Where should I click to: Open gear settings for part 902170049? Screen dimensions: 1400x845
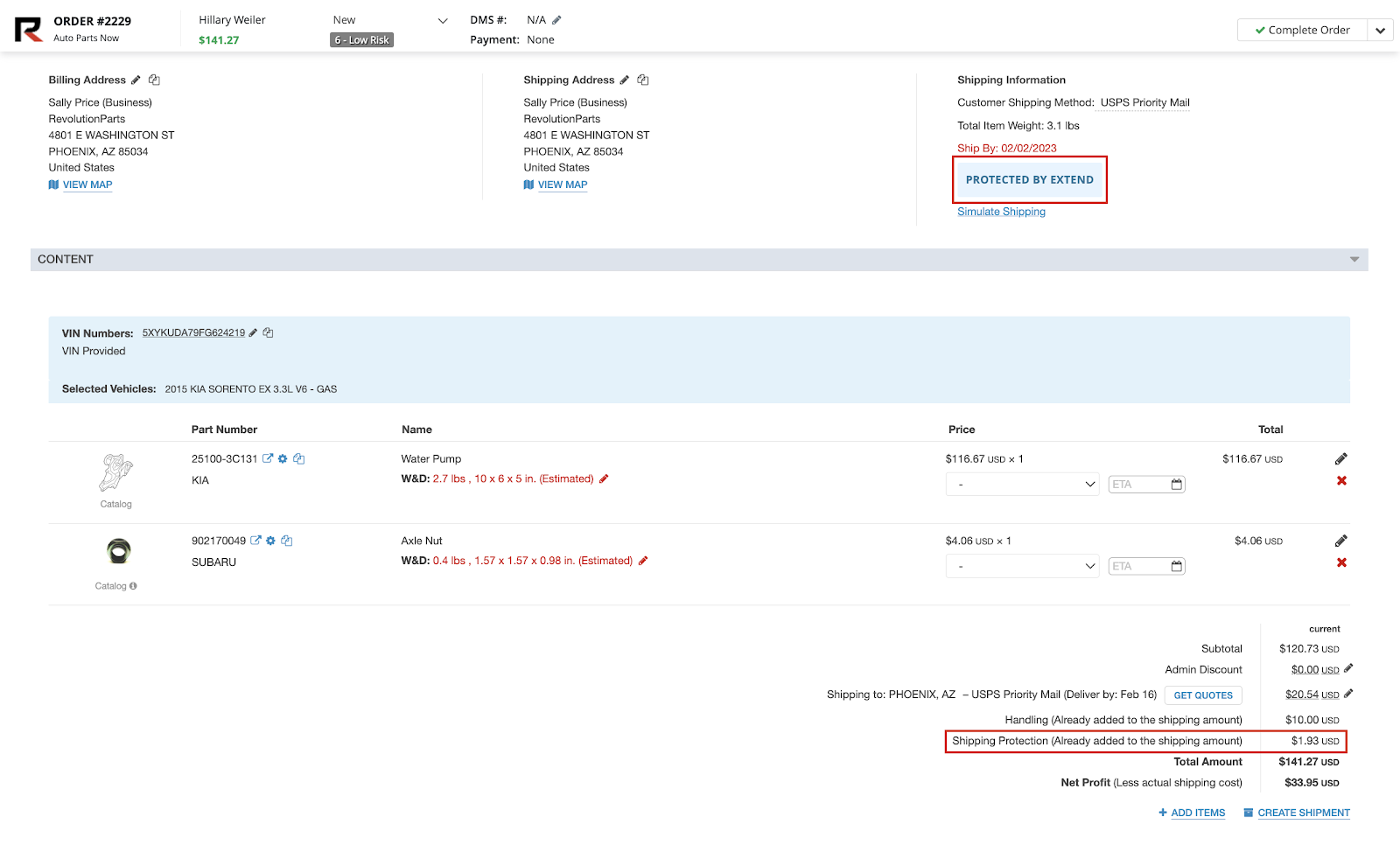pyautogui.click(x=270, y=541)
